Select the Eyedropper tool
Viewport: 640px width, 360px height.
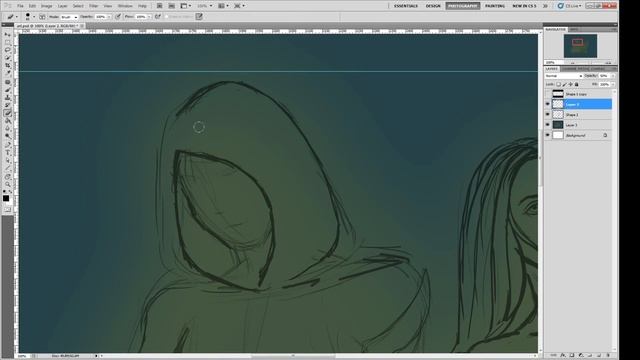[x=7, y=73]
